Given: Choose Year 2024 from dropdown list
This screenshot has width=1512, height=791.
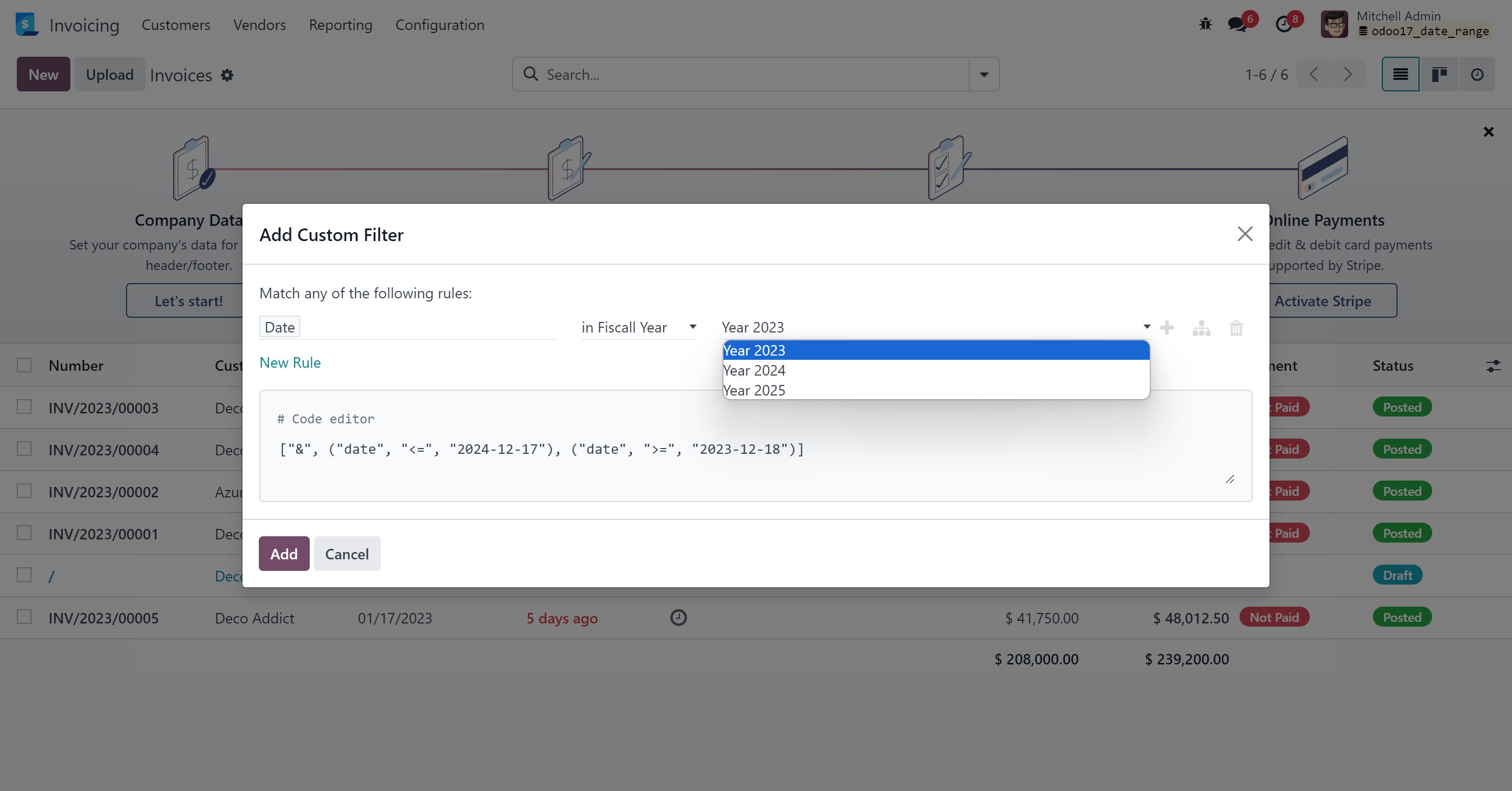Looking at the screenshot, I should [754, 370].
